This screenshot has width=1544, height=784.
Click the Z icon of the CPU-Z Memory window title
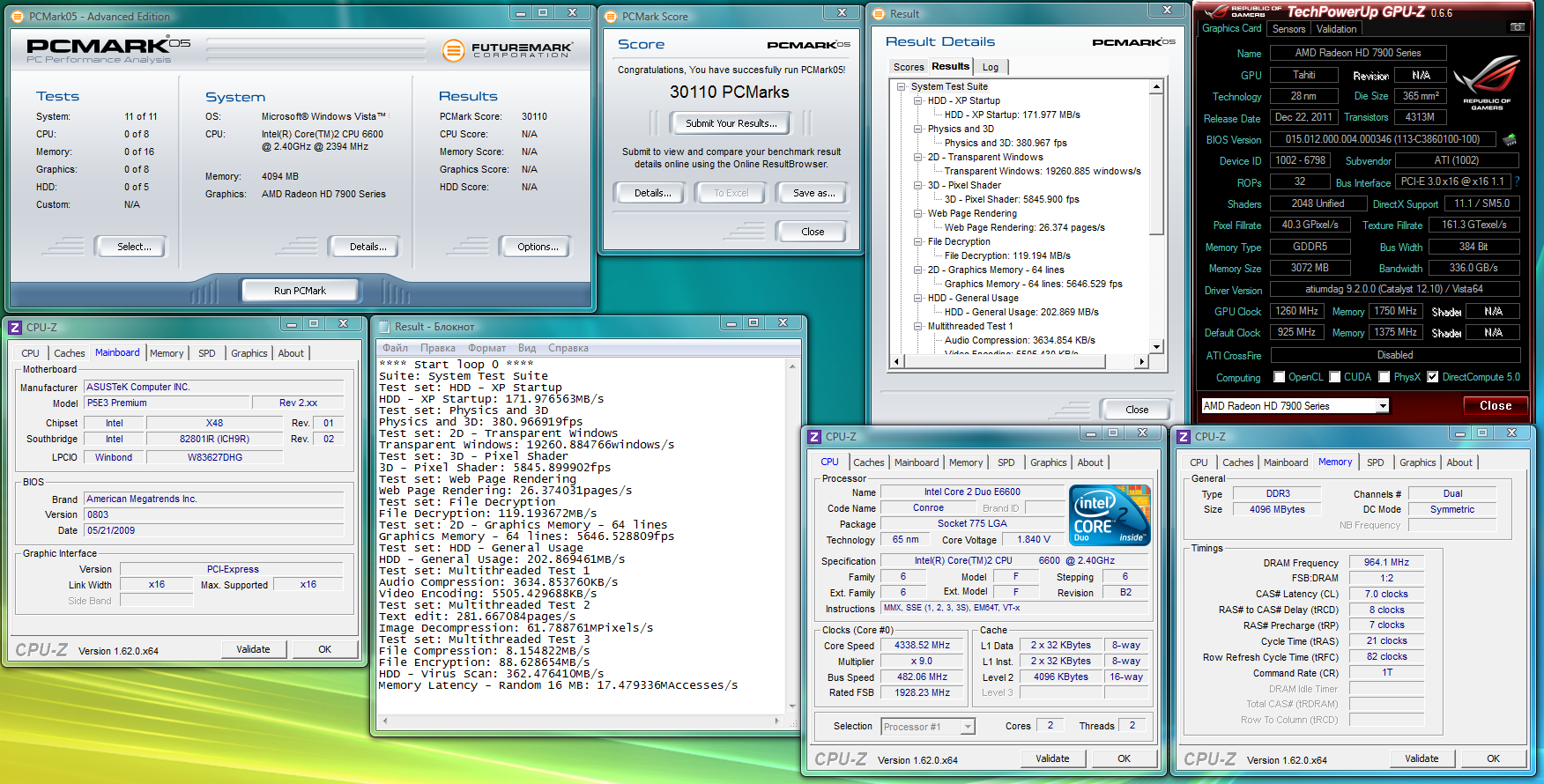(1184, 437)
